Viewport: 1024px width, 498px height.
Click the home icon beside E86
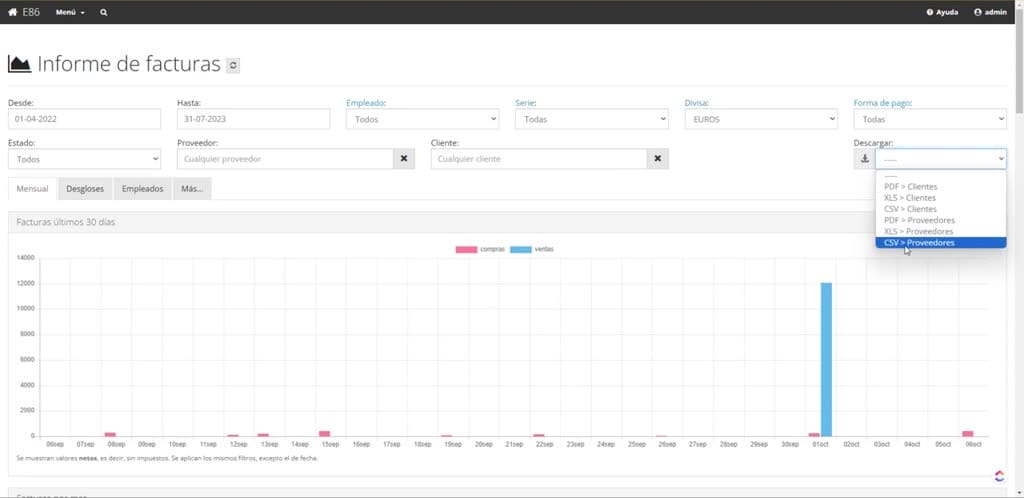[x=12, y=12]
